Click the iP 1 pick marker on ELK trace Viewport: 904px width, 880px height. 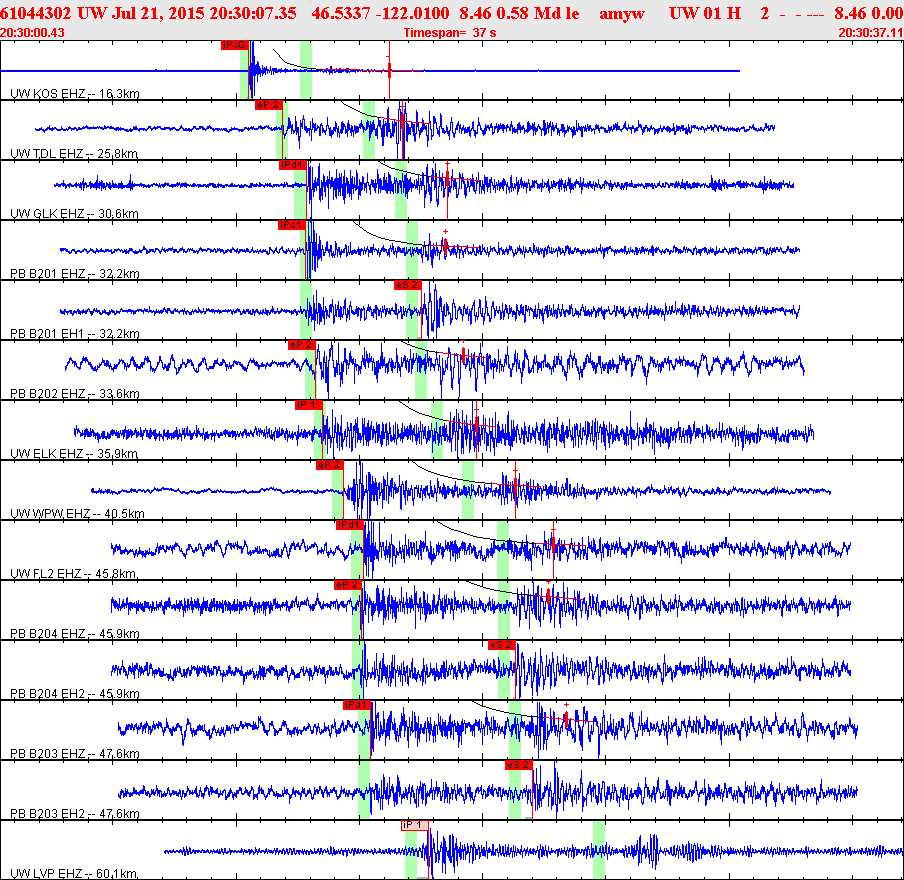[308, 405]
